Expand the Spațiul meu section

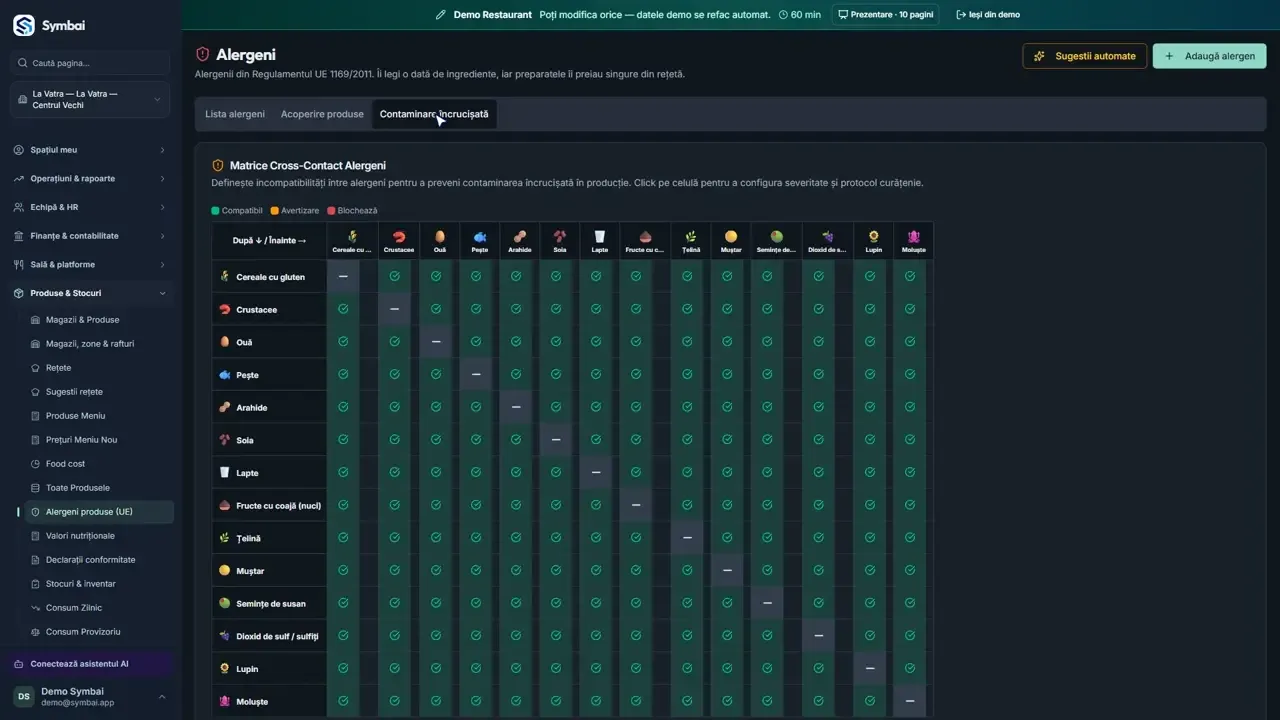[90, 150]
